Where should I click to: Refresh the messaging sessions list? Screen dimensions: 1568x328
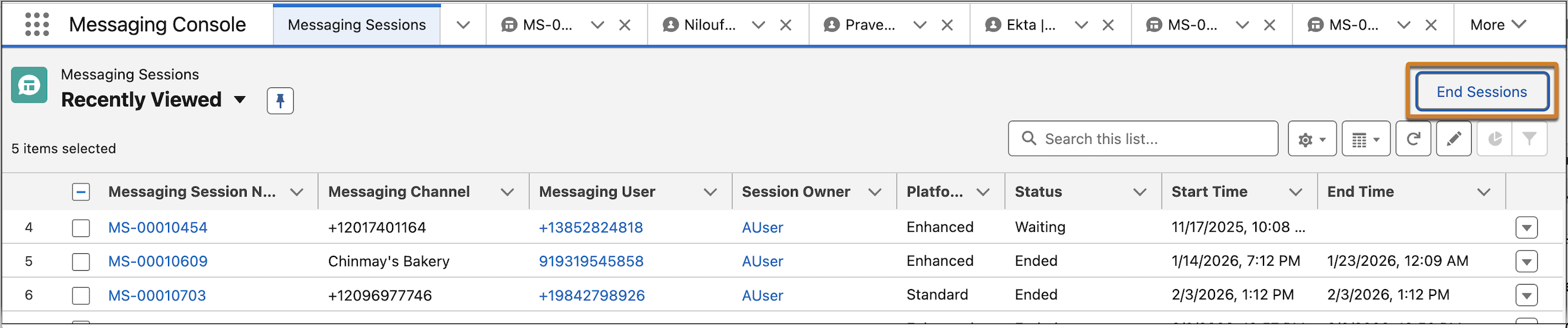(1413, 139)
